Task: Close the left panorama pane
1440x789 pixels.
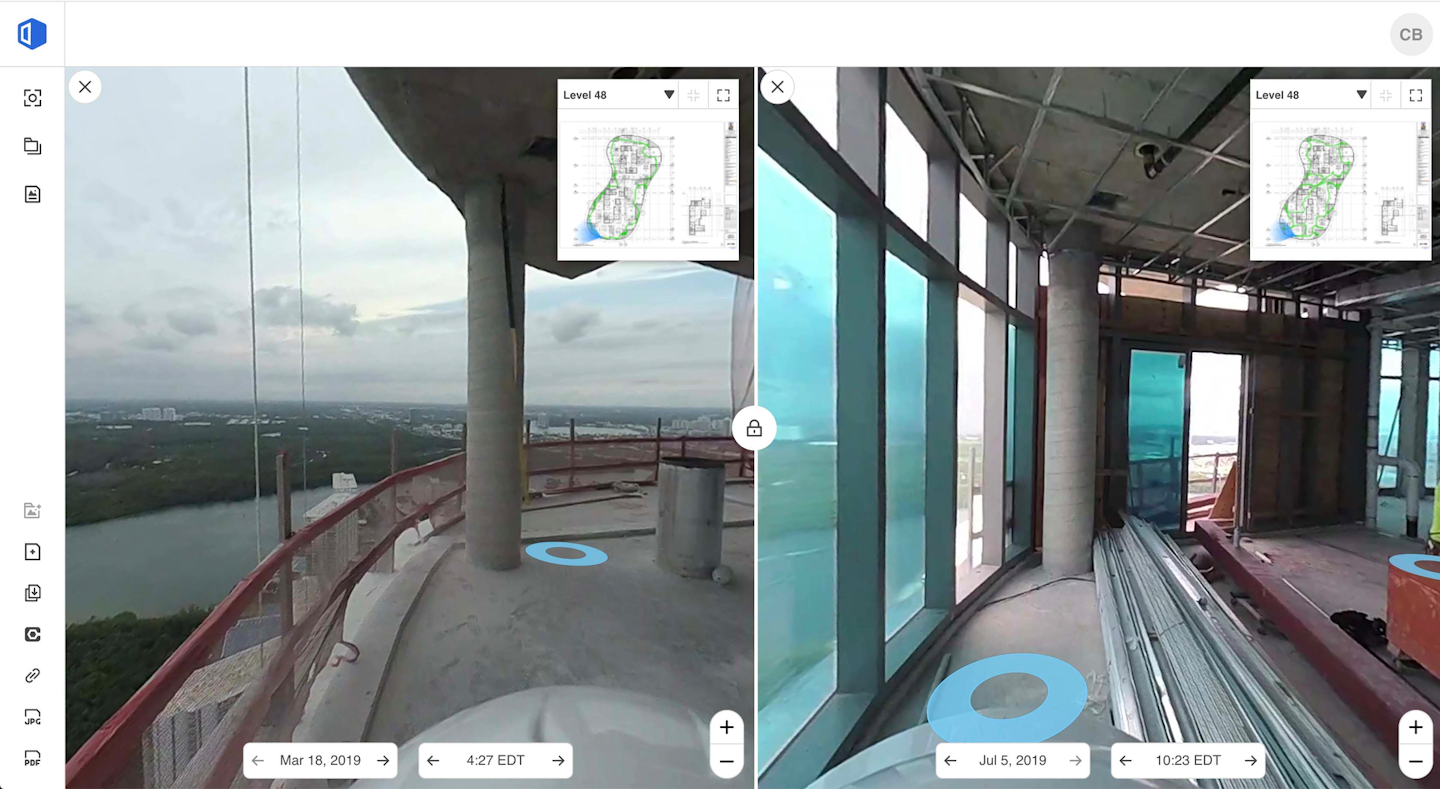Action: click(x=85, y=87)
